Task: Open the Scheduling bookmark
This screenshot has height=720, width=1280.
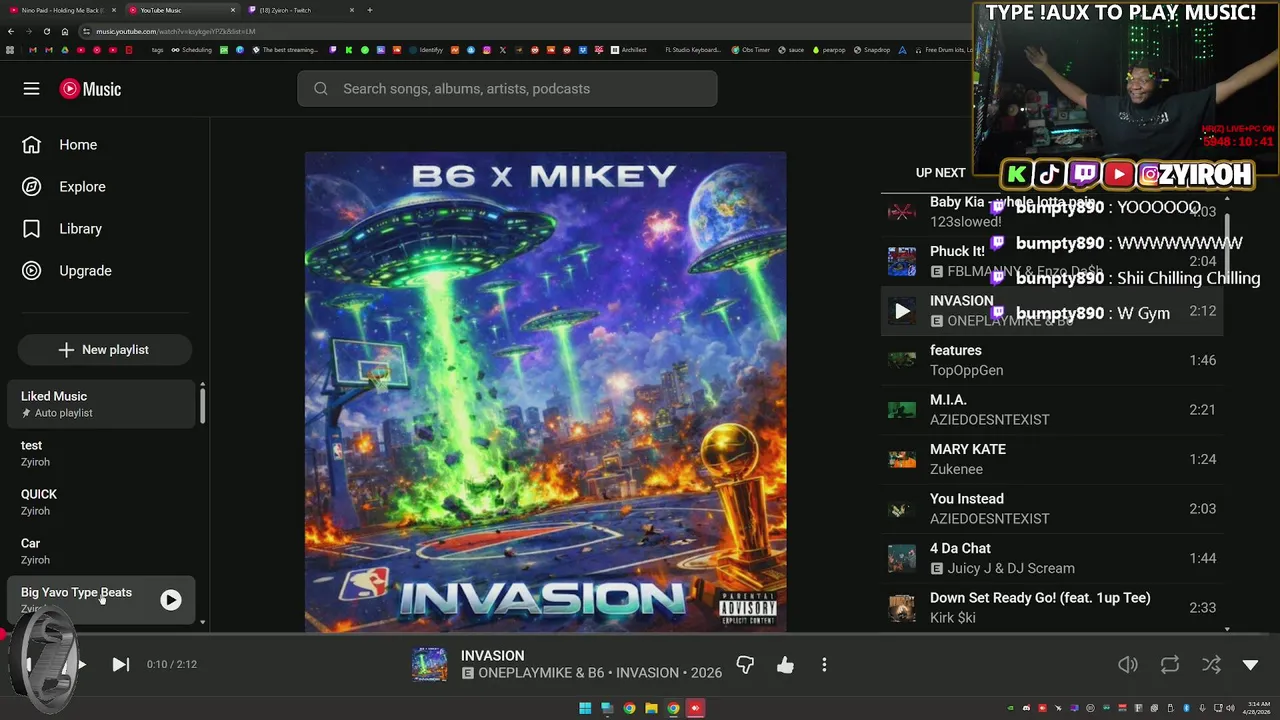Action: (191, 50)
